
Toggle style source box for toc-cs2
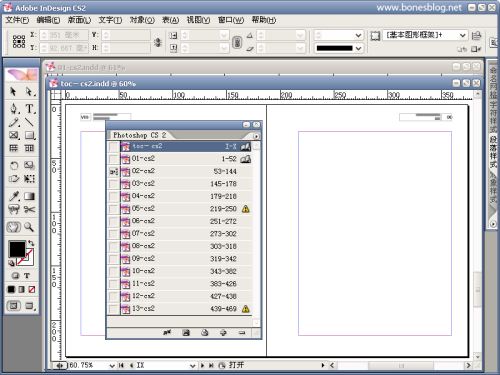[114, 147]
